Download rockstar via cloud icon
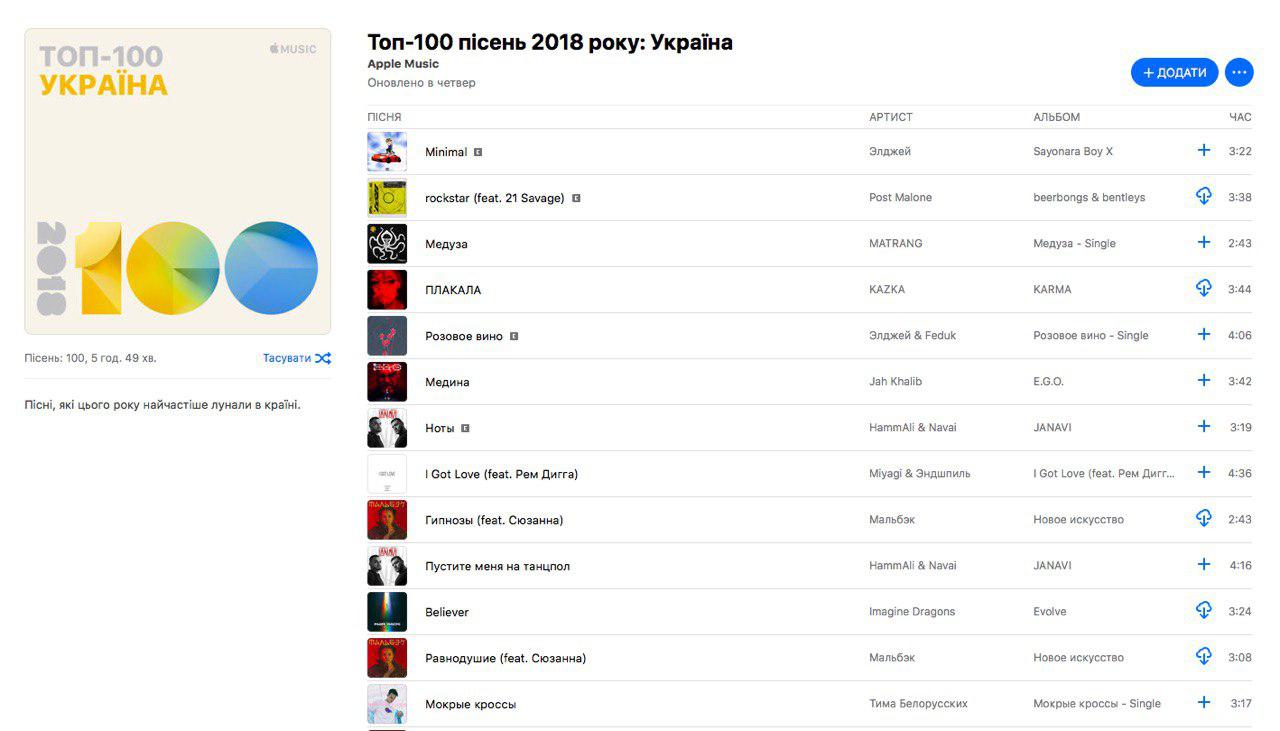 (x=1204, y=197)
